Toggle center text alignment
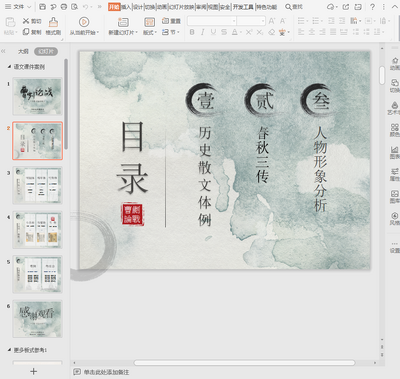This screenshot has height=379, width=400. pos(312,32)
